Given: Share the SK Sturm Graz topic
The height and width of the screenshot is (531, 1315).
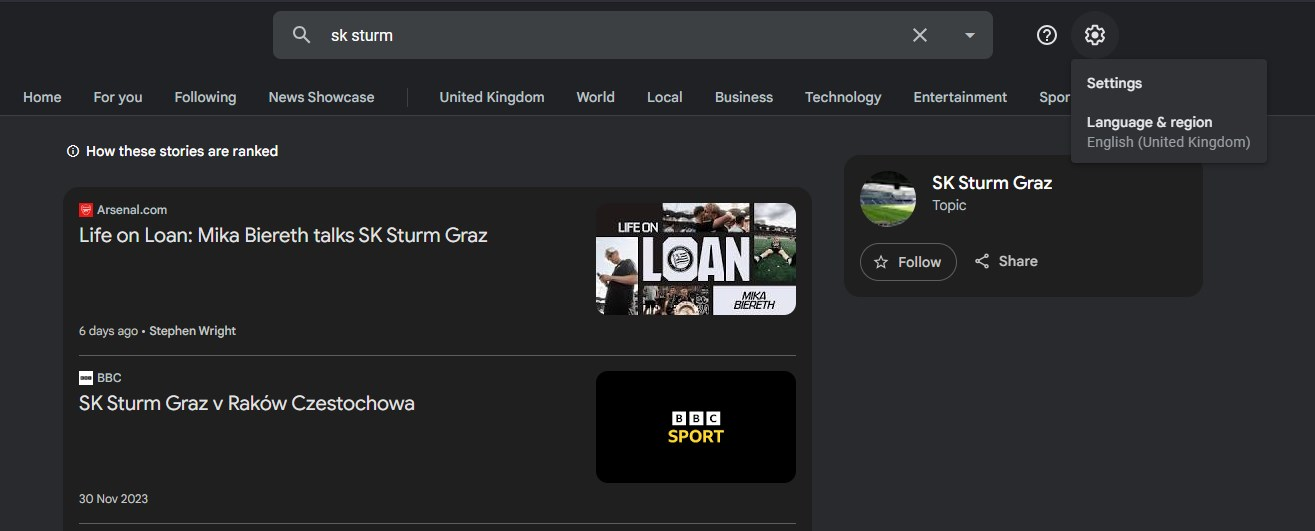Looking at the screenshot, I should pos(1006,261).
